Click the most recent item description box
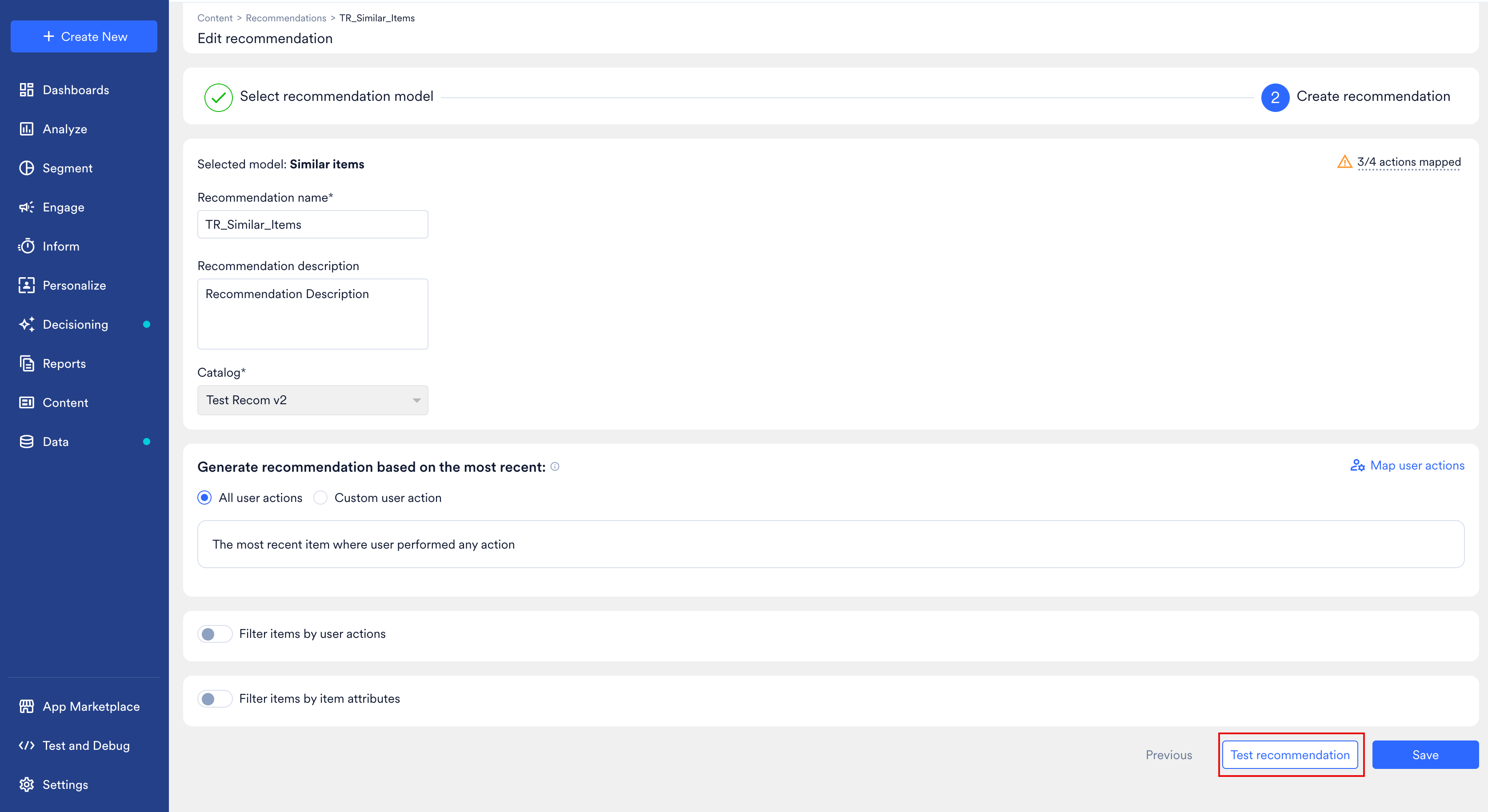This screenshot has height=812, width=1488. tap(831, 544)
